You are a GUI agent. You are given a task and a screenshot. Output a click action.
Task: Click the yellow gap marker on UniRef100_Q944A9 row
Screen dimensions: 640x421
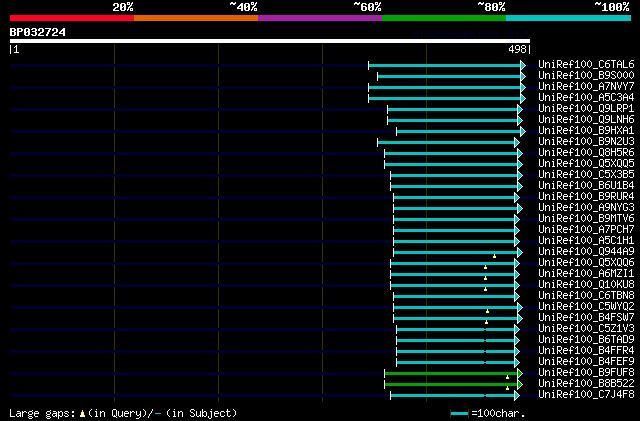pos(494,256)
